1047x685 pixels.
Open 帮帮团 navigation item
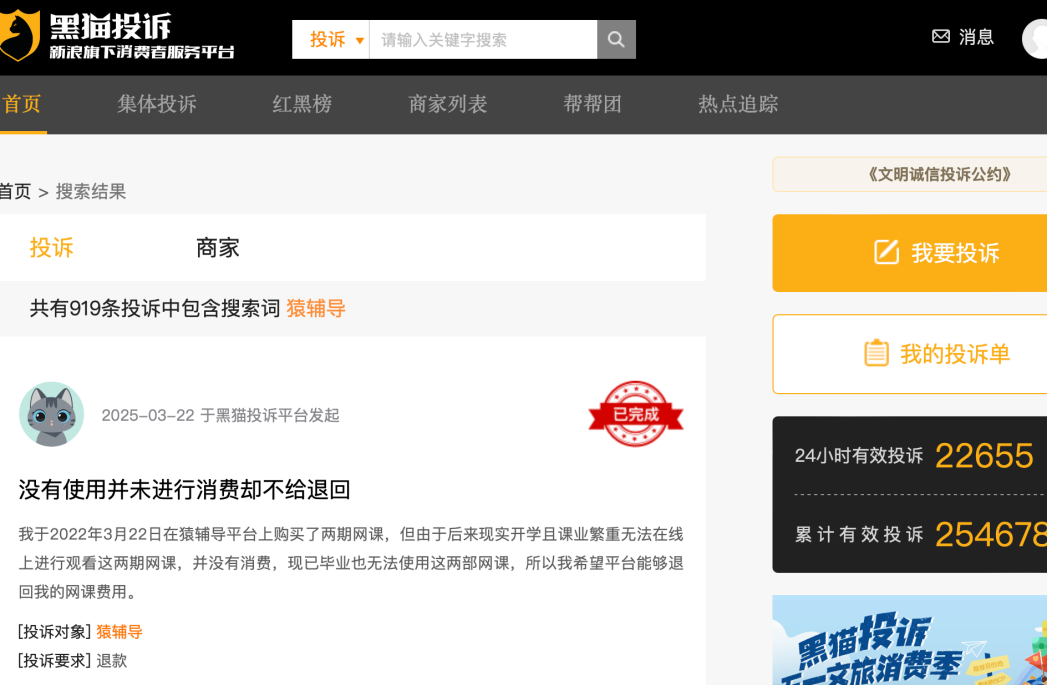click(x=592, y=104)
